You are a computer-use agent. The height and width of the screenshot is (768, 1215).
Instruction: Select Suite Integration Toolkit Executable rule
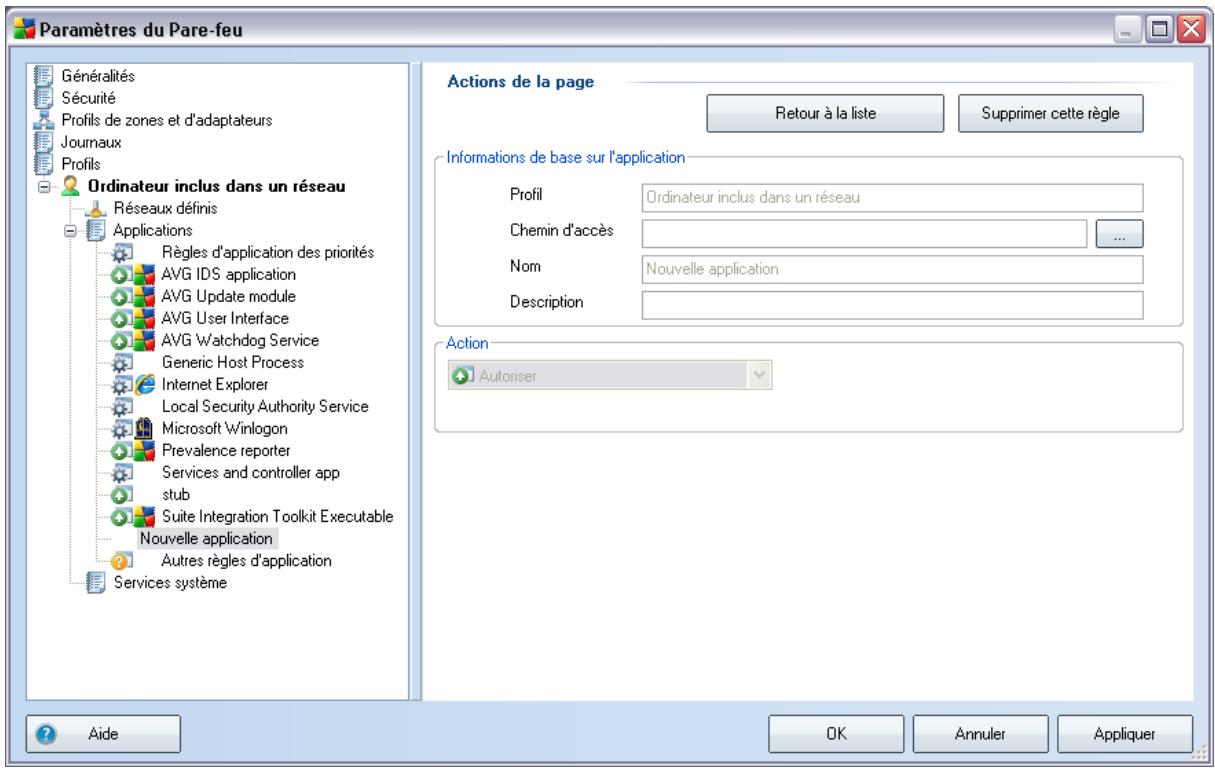click(x=277, y=516)
